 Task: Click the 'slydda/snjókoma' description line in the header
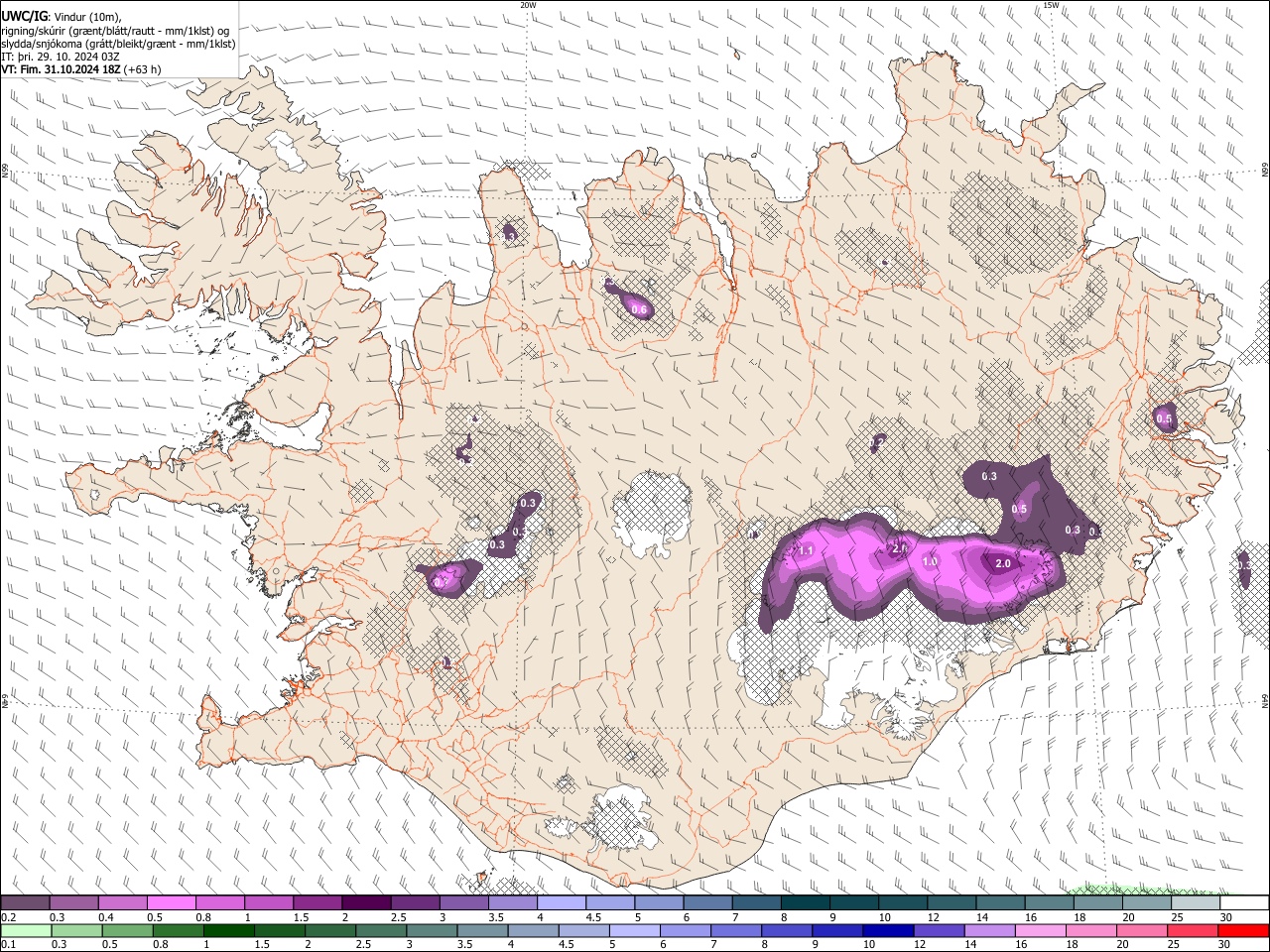click(119, 44)
